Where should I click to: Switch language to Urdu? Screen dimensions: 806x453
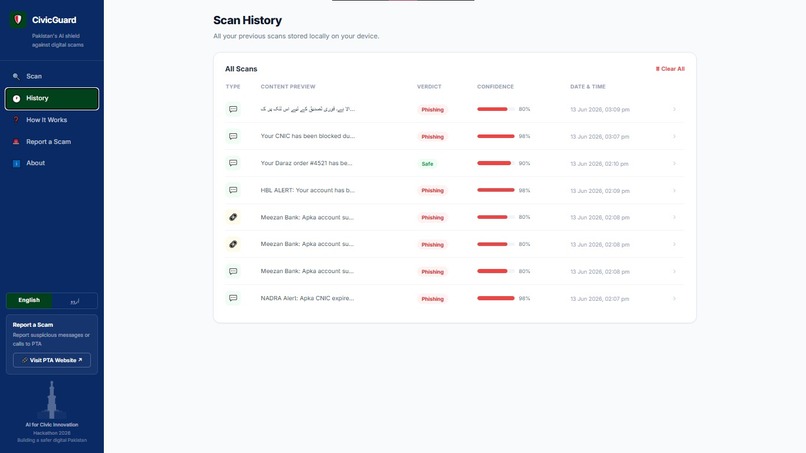click(x=75, y=300)
